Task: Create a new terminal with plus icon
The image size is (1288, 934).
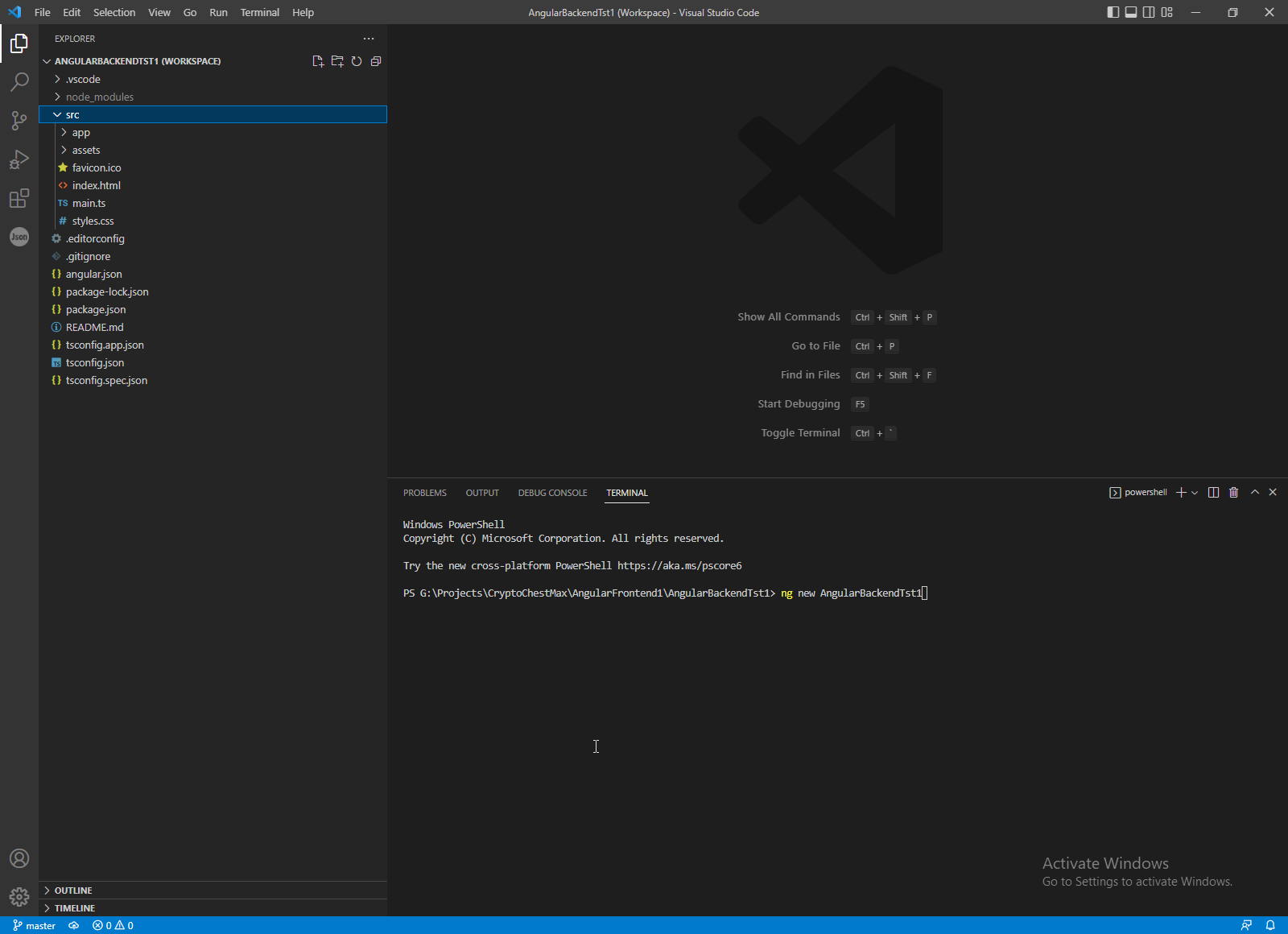Action: click(x=1181, y=493)
